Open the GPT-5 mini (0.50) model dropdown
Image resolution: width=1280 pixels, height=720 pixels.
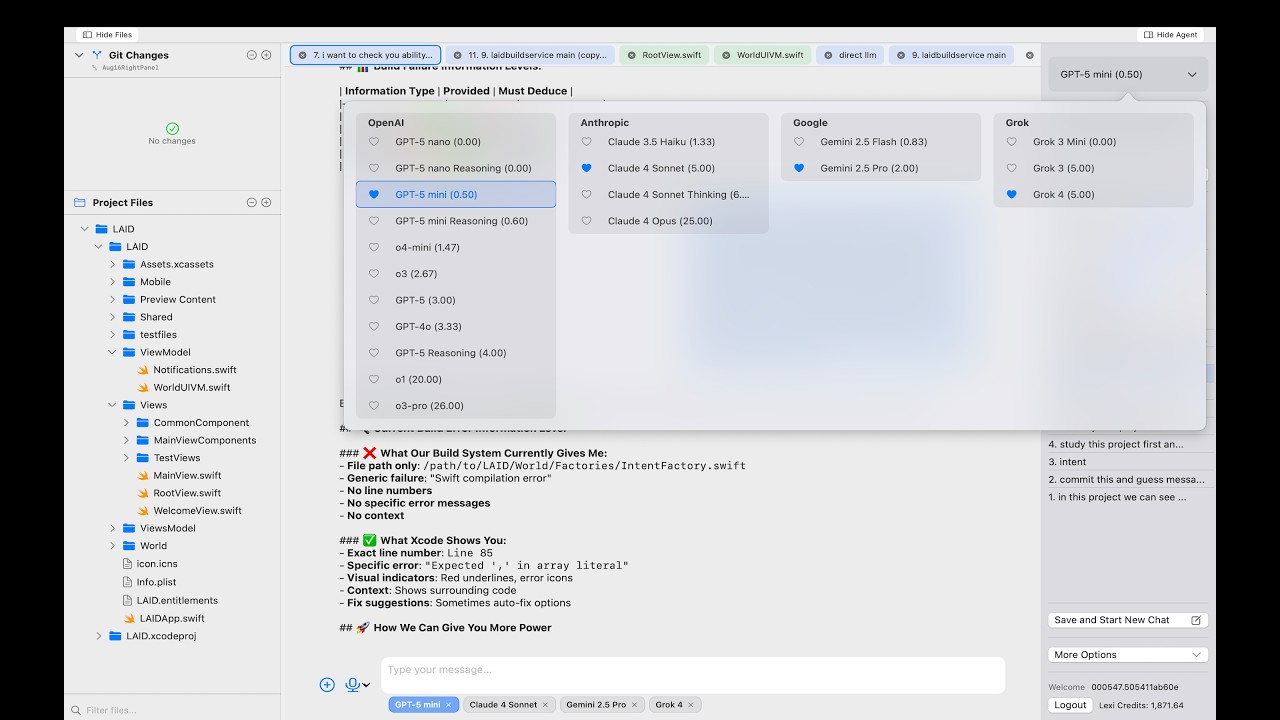point(1128,74)
